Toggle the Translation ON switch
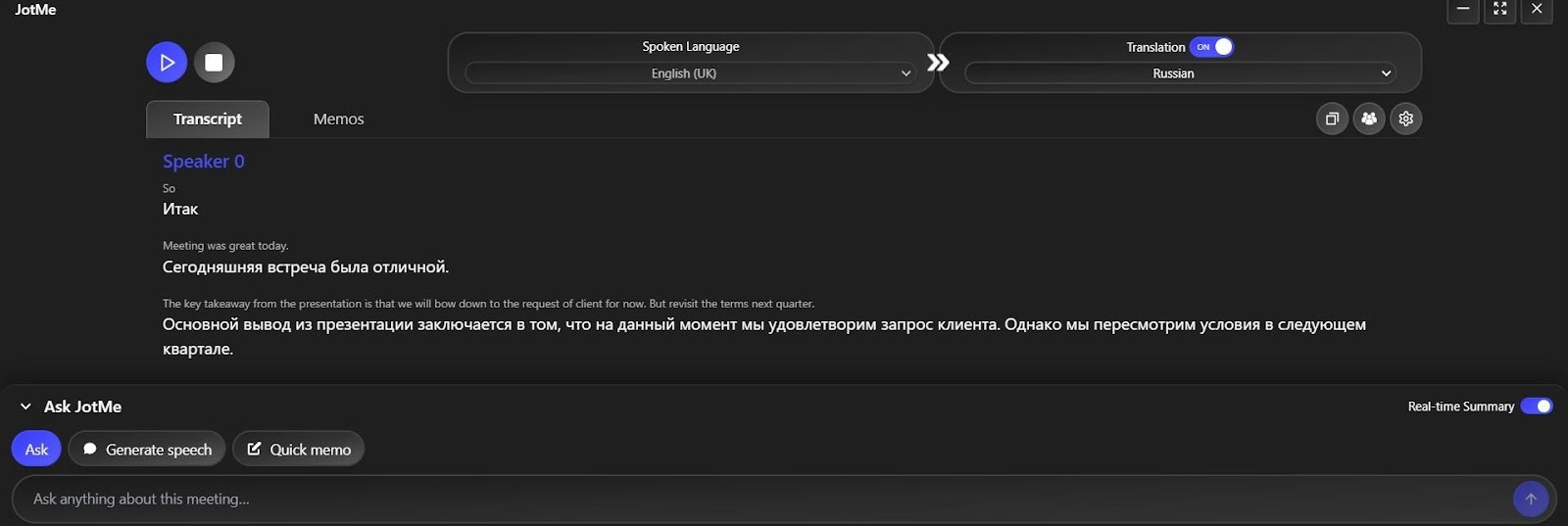This screenshot has width=1568, height=526. 1211,47
